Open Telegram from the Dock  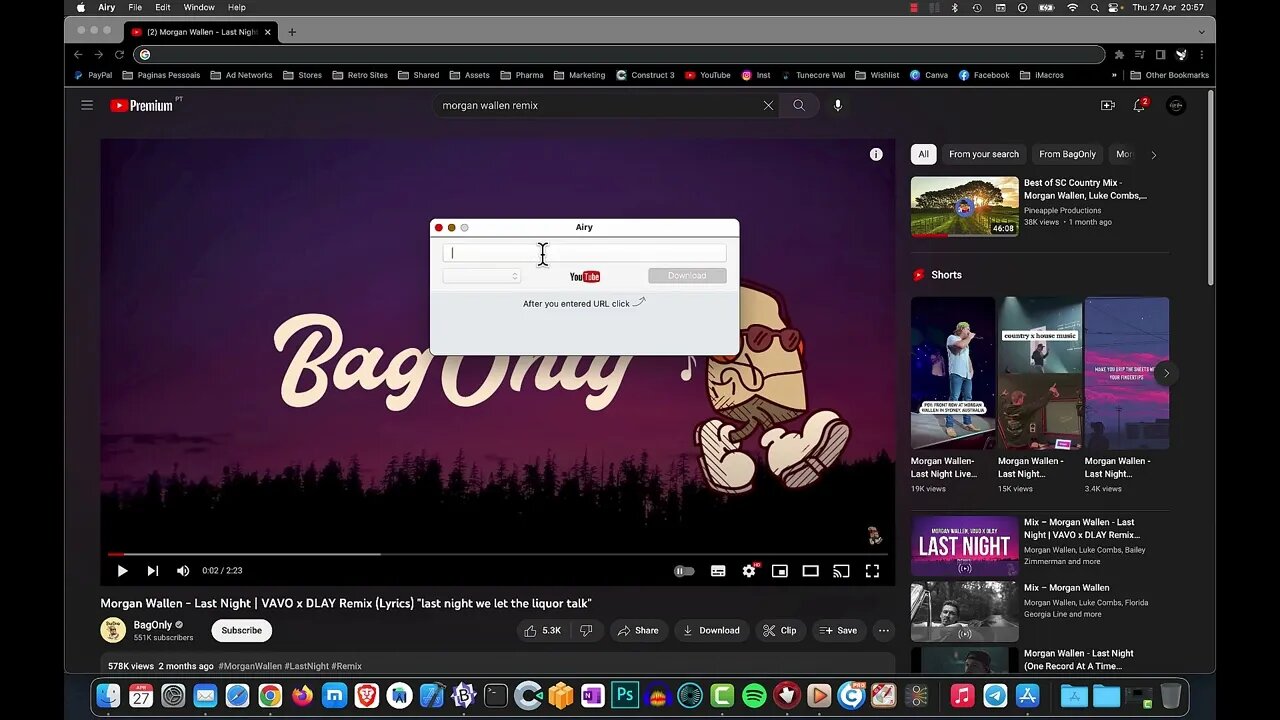[x=995, y=695]
